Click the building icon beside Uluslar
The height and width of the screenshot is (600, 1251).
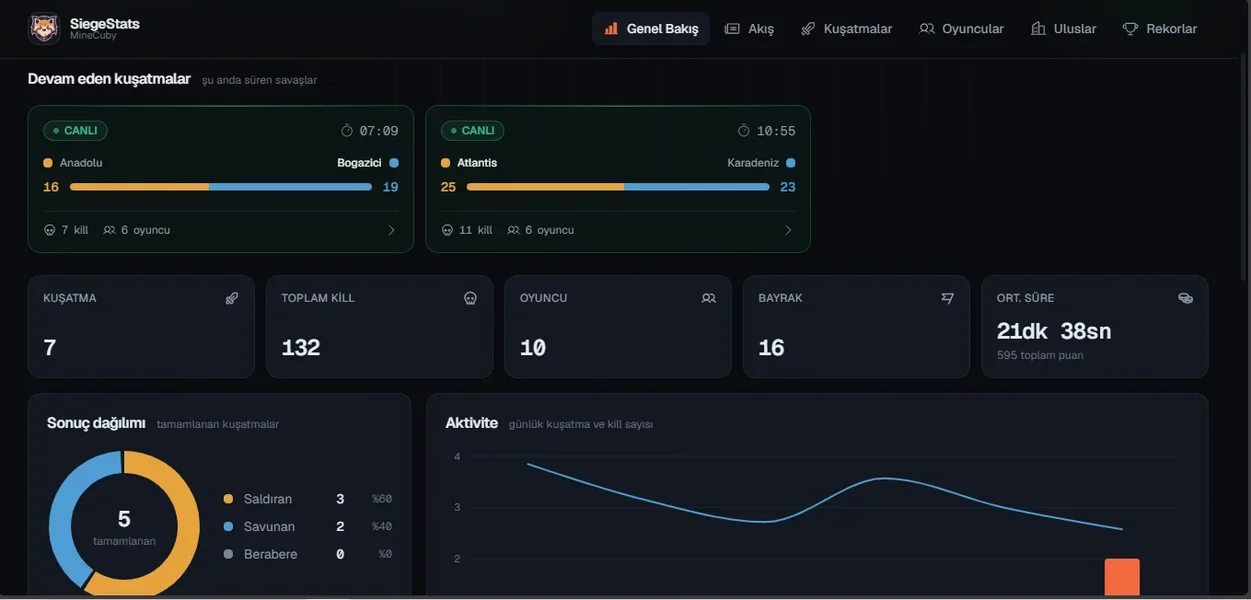coord(1038,29)
